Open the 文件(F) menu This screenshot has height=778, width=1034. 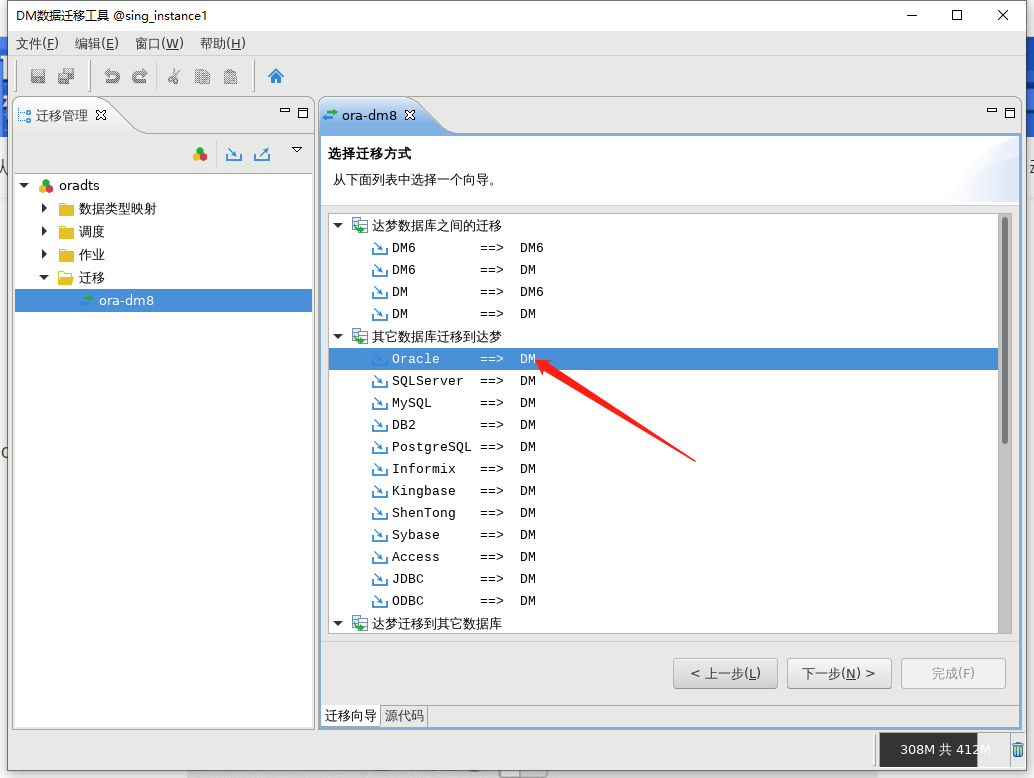(37, 44)
